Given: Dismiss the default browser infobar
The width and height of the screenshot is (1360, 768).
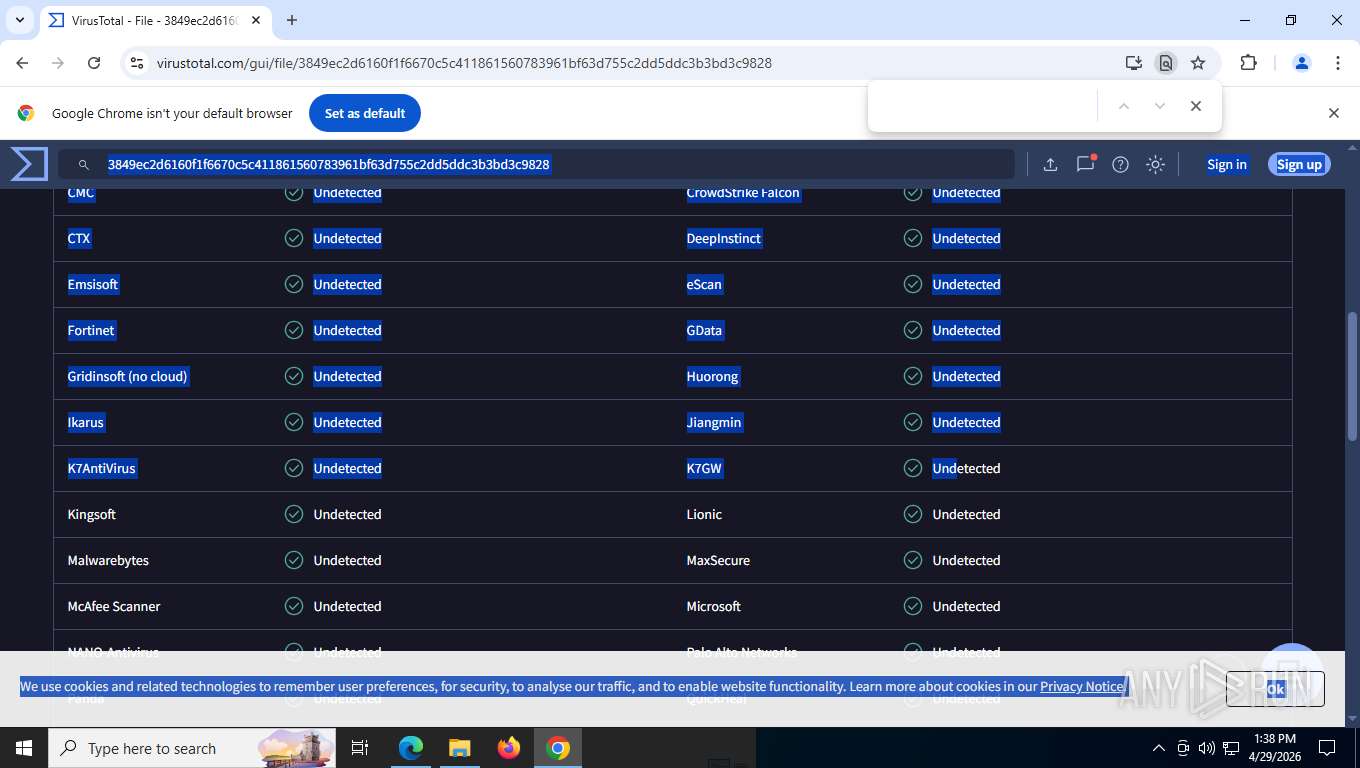Looking at the screenshot, I should pyautogui.click(x=1333, y=113).
